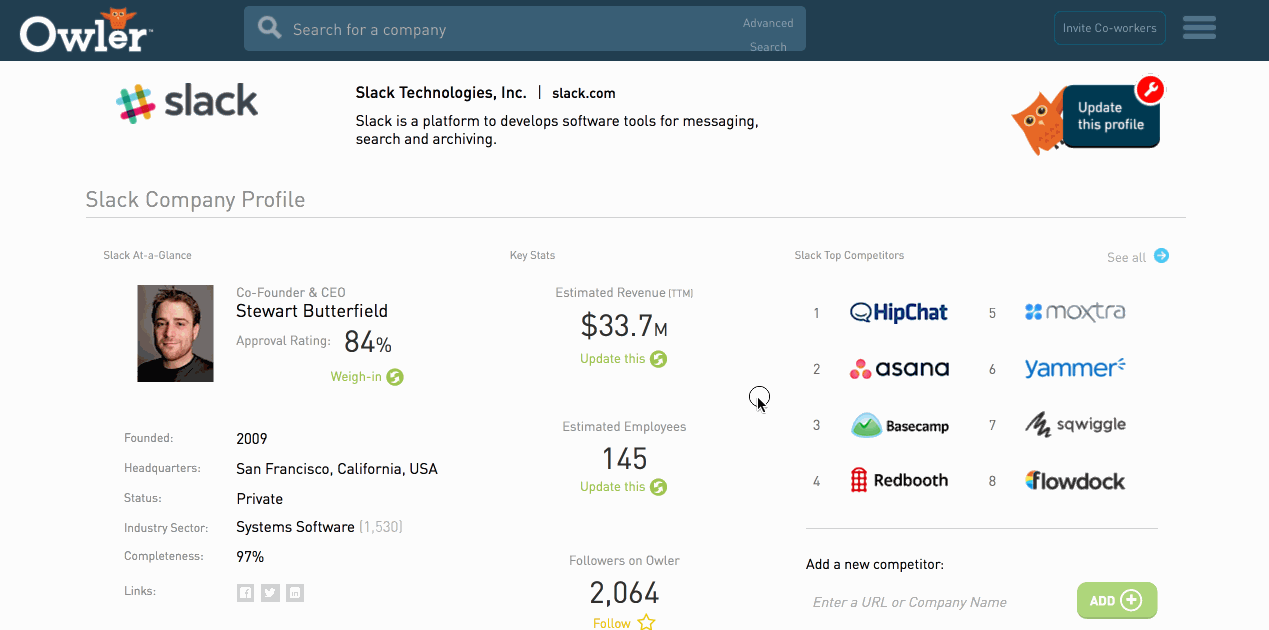Focus the new competitor URL input
The height and width of the screenshot is (630, 1269).
[x=935, y=602]
